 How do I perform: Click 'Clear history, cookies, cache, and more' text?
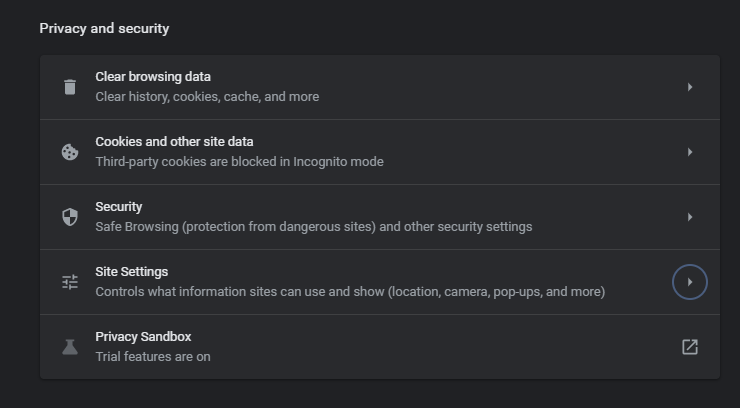point(207,97)
